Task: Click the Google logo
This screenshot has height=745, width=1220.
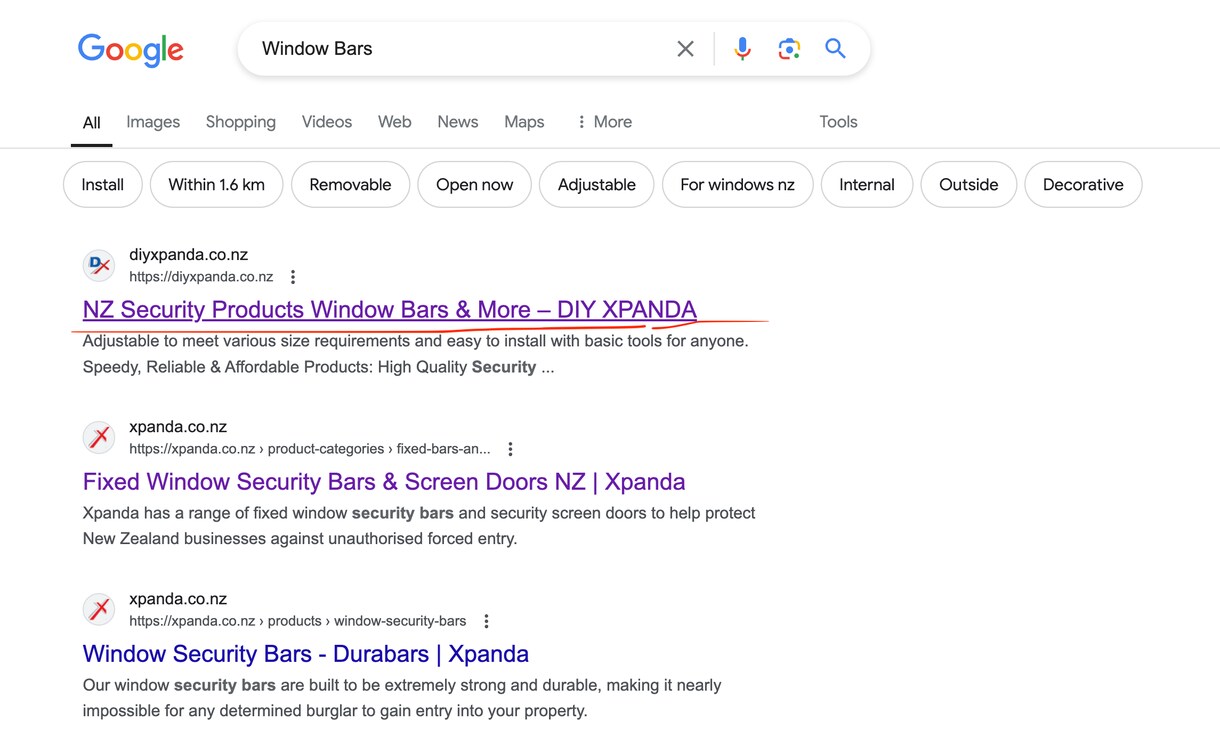Action: point(131,49)
